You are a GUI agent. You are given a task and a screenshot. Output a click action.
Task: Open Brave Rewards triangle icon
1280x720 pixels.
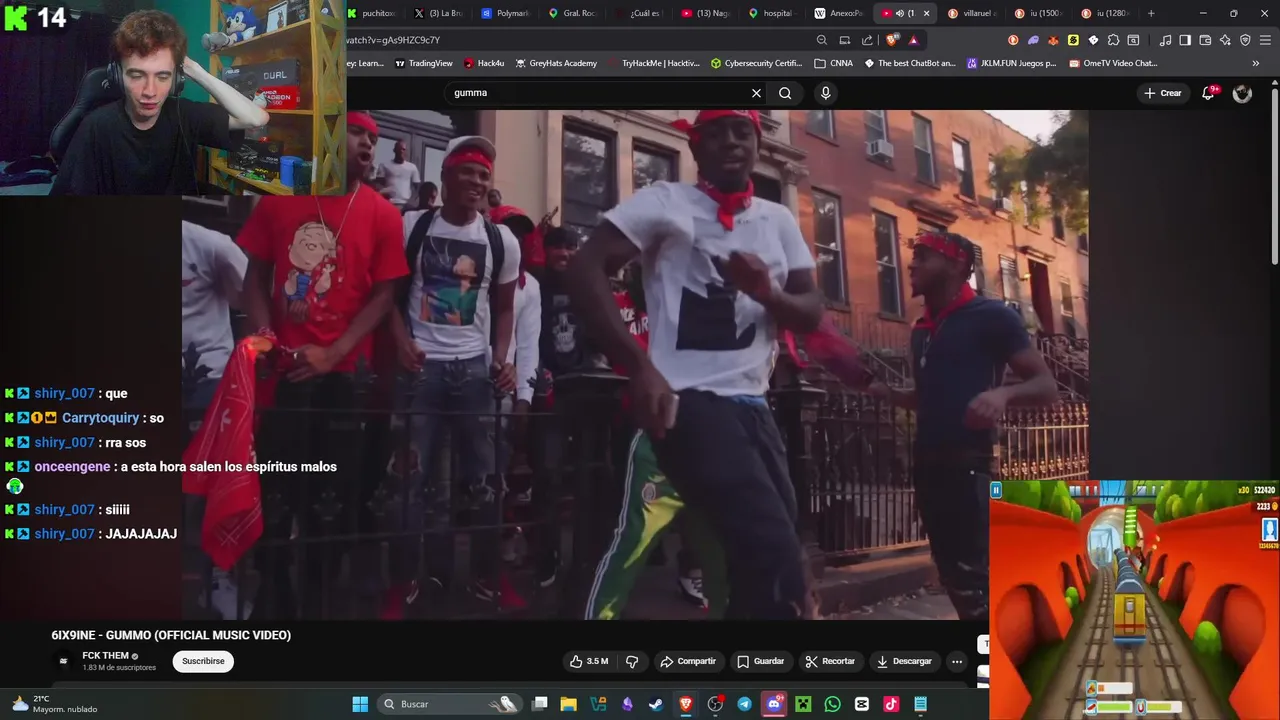coord(913,40)
